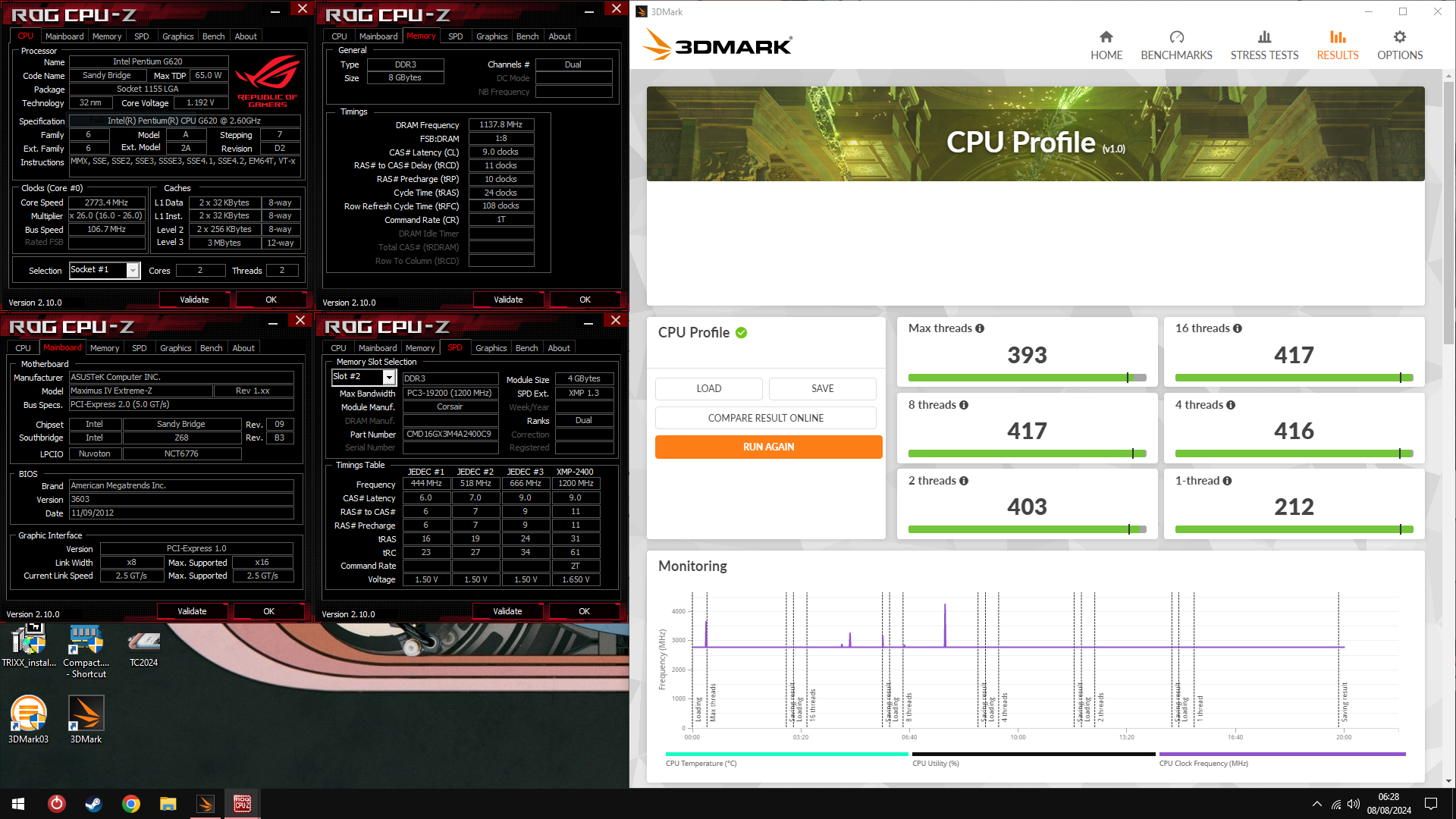This screenshot has height=819, width=1456.
Task: Select the active CPU tab in top-left CPU-Z
Action: (x=26, y=36)
